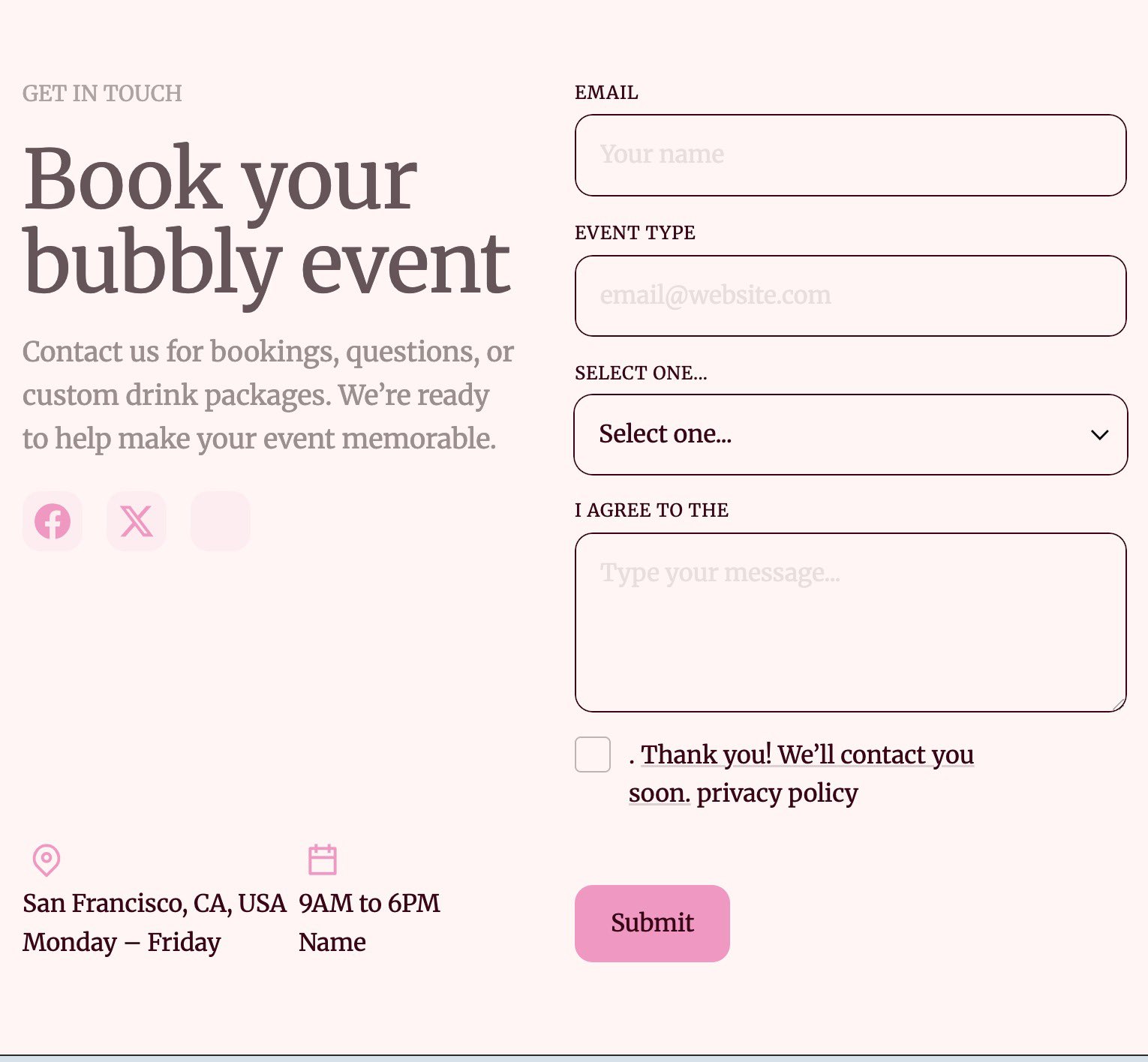This screenshot has height=1062, width=1148.
Task: Click the "privacy policy" text
Action: coord(777,793)
